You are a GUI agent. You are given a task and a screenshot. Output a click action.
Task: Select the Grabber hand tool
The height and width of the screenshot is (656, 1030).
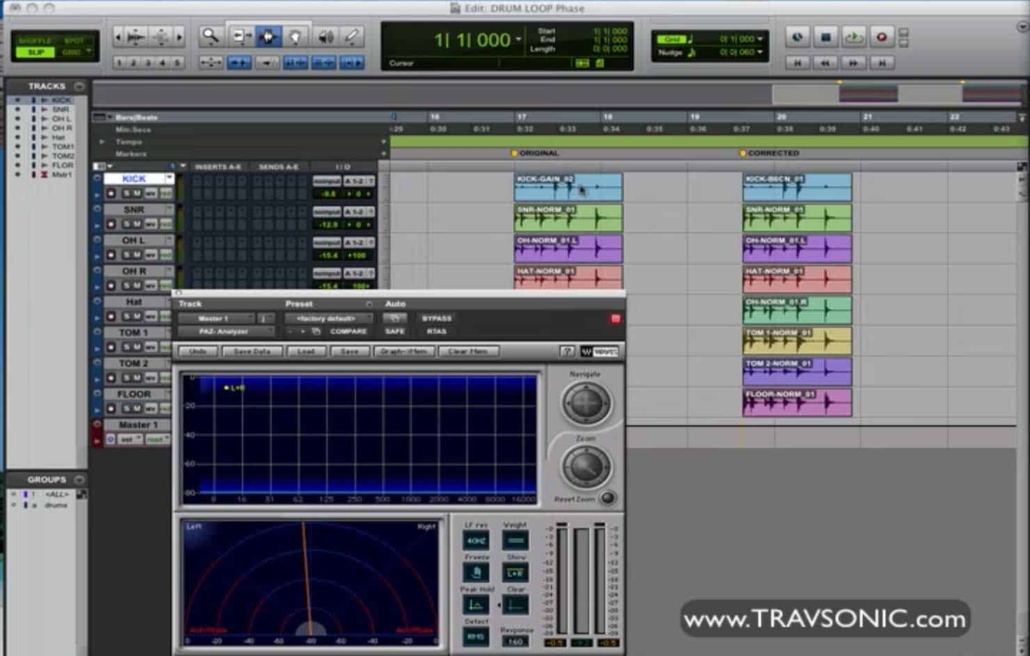(x=296, y=37)
